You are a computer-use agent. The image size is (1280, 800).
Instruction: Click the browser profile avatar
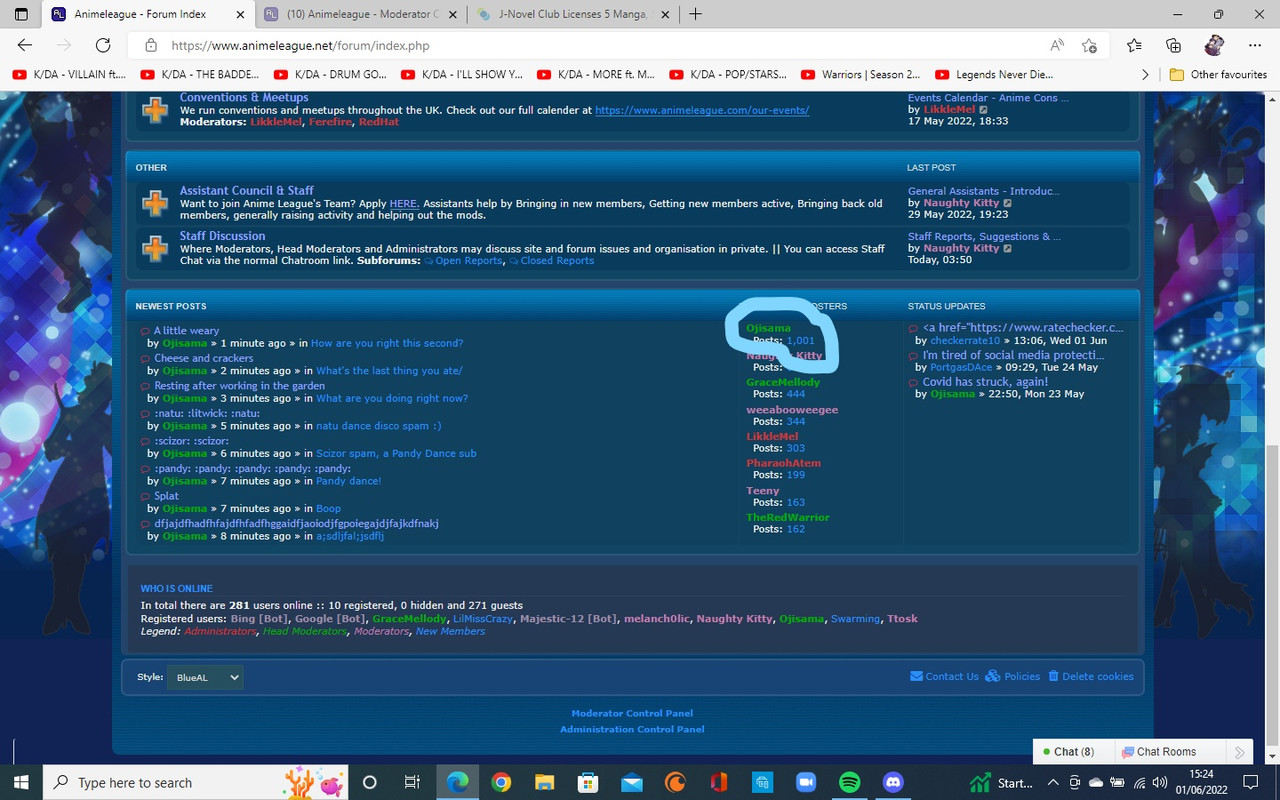(1214, 45)
